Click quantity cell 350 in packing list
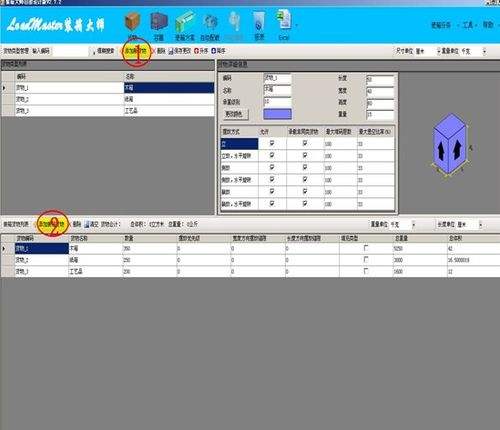 tap(150, 249)
